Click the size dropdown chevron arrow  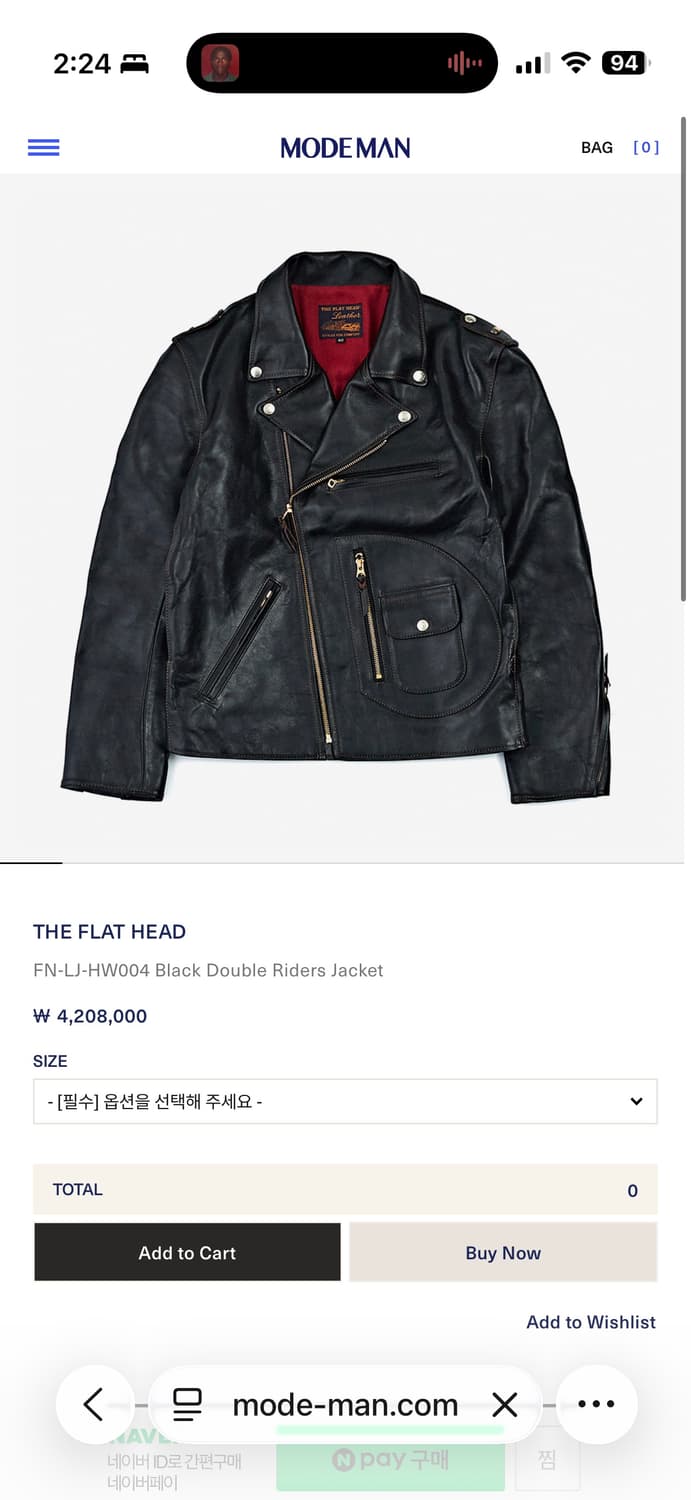(x=636, y=1102)
